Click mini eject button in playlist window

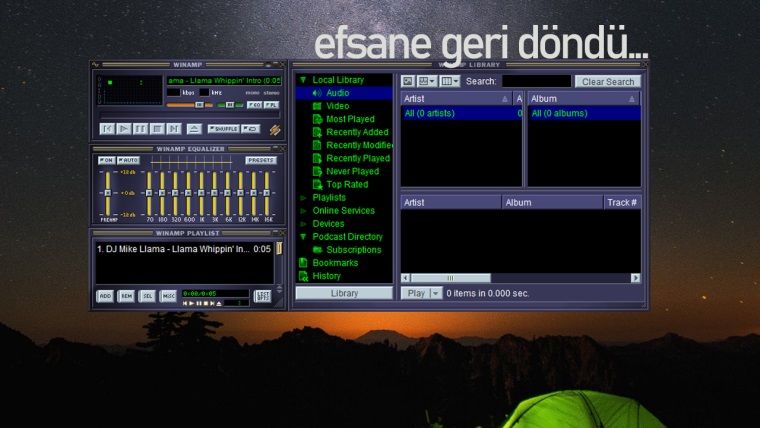[x=219, y=303]
